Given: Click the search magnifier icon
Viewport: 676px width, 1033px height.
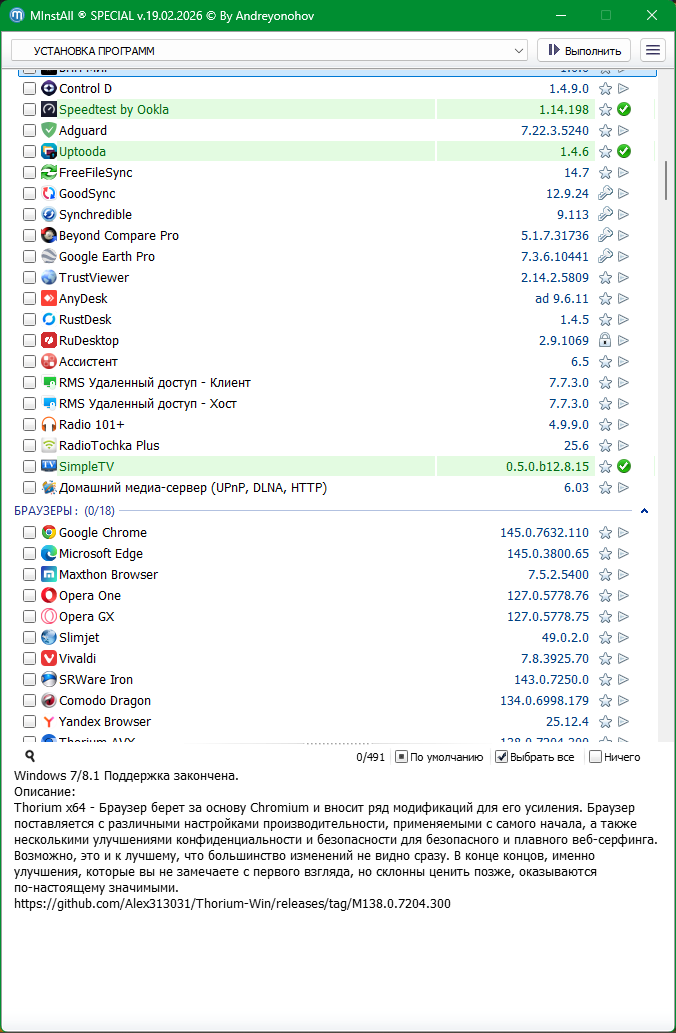Looking at the screenshot, I should (30, 757).
